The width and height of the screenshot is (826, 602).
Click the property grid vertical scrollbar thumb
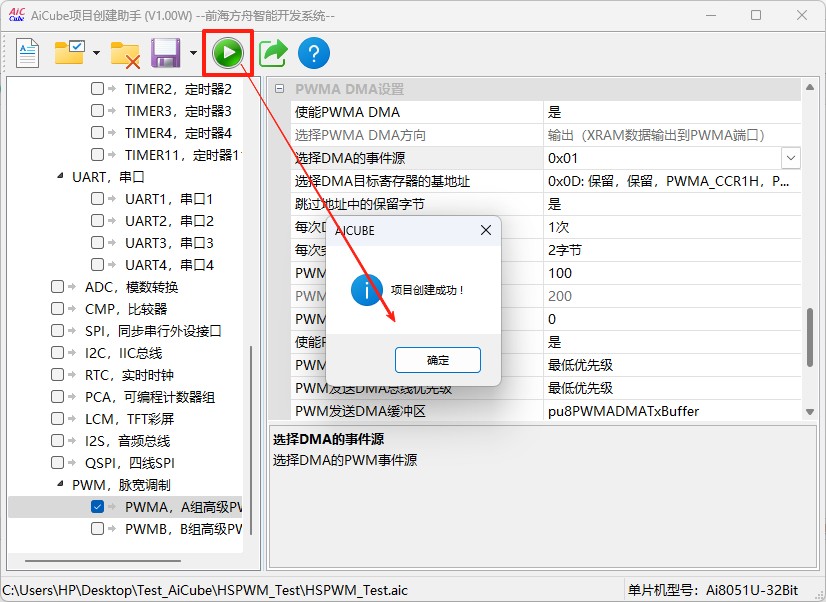[x=810, y=337]
